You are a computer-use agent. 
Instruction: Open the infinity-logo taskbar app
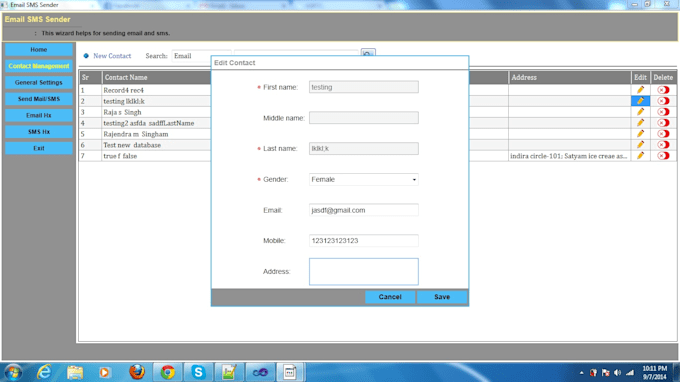click(260, 372)
